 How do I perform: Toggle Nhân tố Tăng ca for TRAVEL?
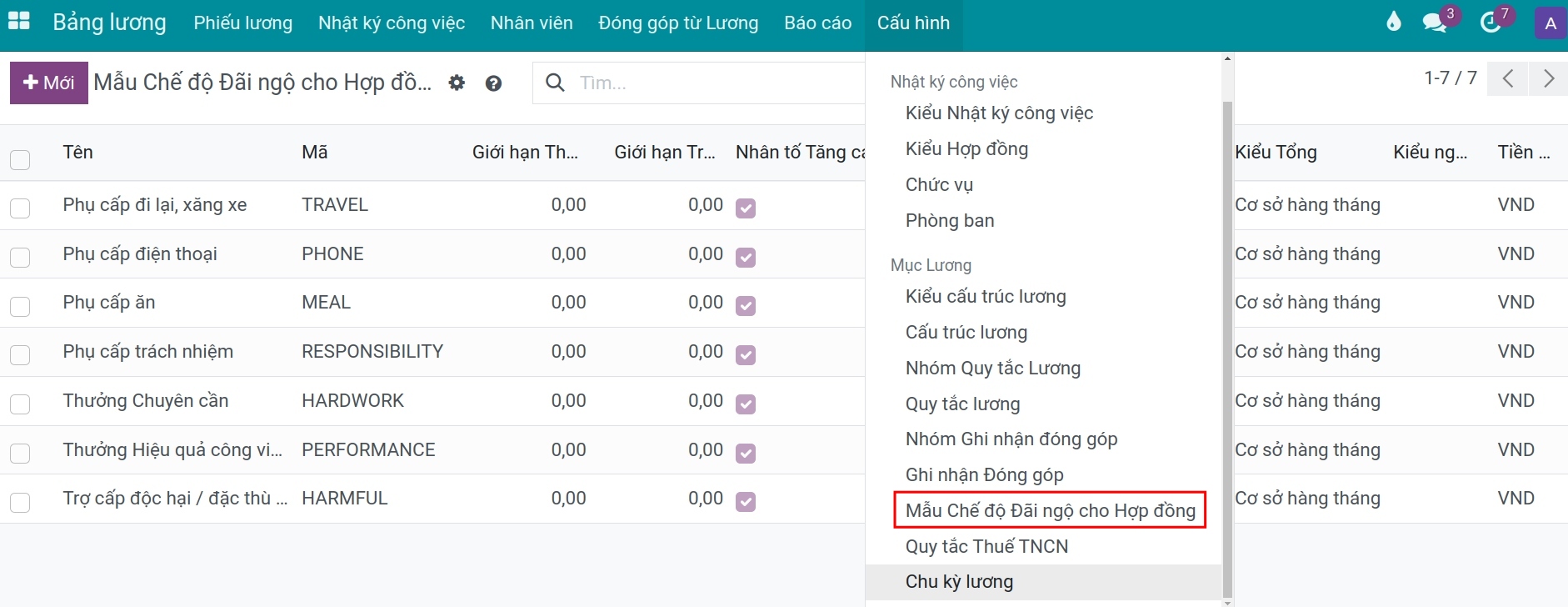[x=746, y=208]
